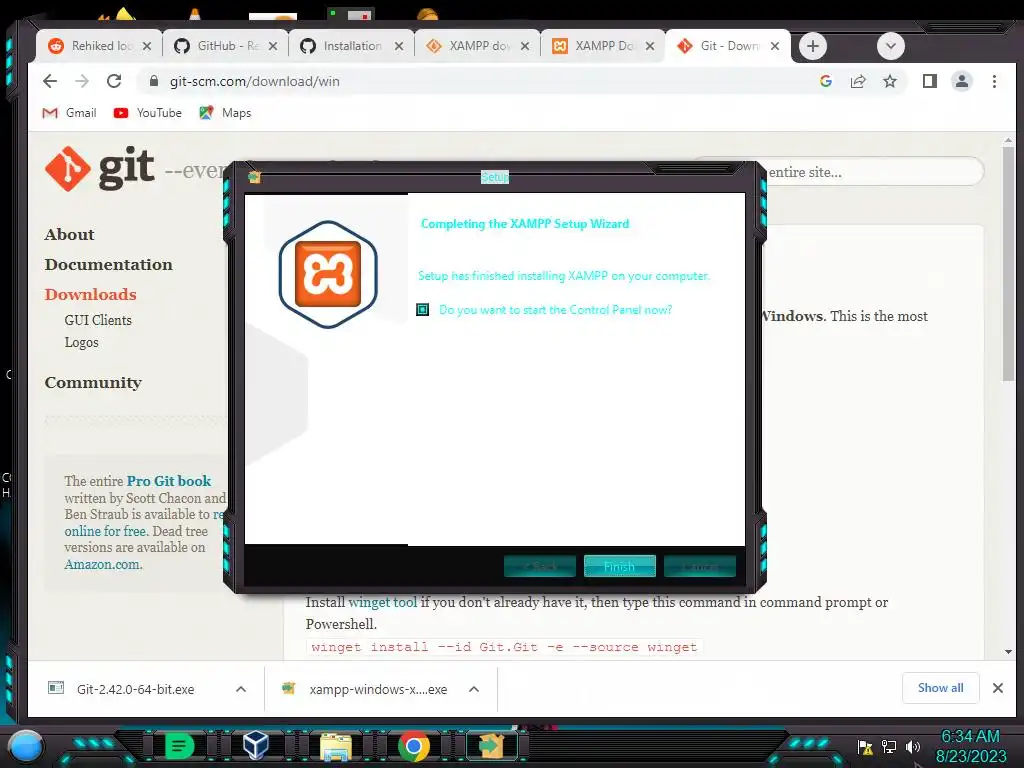Screen dimensions: 1024x768
Task: Switch to the GitHub repository tab
Action: [x=225, y=46]
